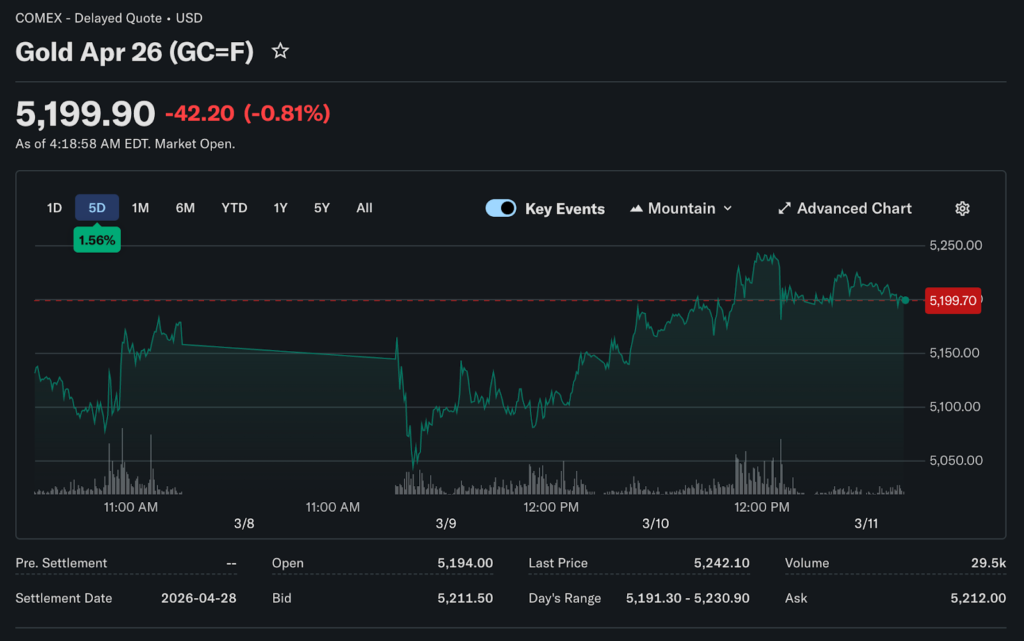The width and height of the screenshot is (1024, 641).
Task: Select the 1D time range
Action: [54, 208]
